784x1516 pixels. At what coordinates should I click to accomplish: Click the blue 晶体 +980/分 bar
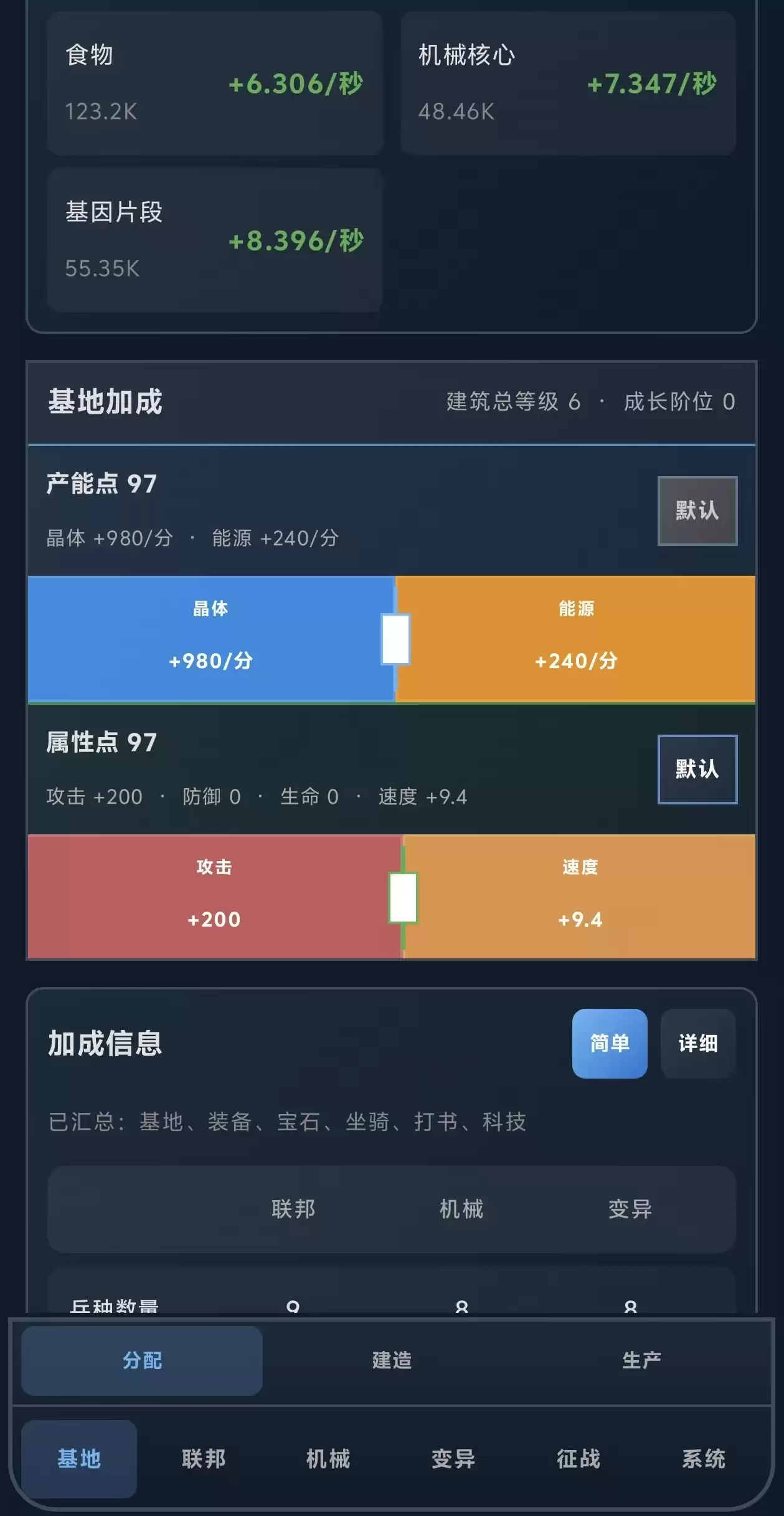coord(210,639)
